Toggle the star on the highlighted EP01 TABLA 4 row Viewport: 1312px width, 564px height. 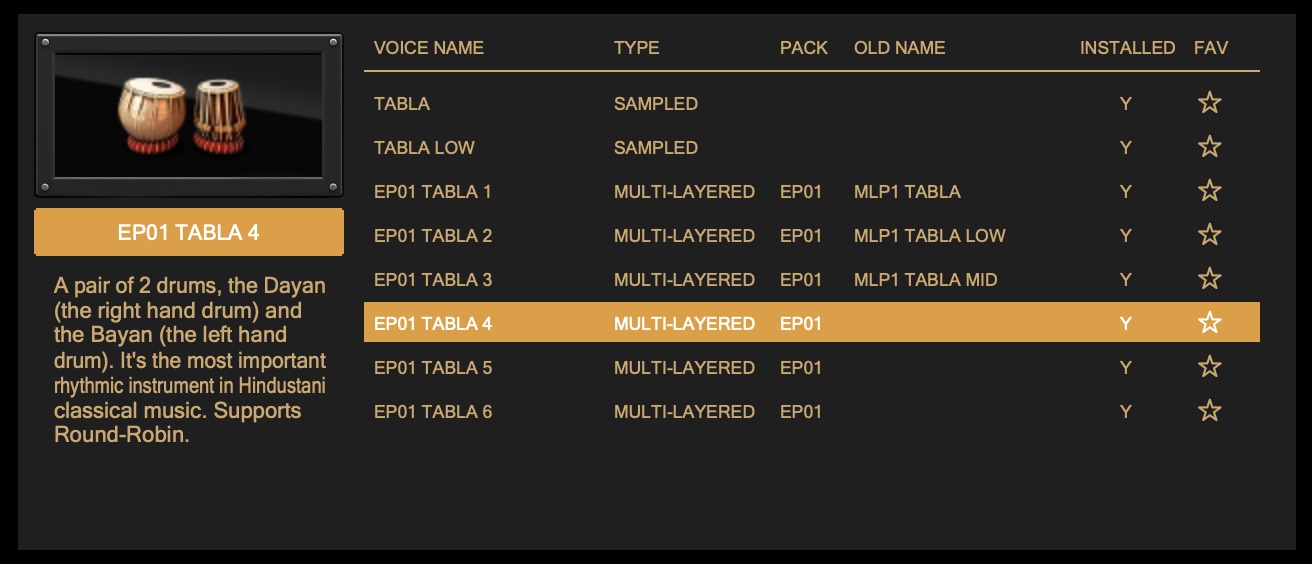click(x=1209, y=323)
